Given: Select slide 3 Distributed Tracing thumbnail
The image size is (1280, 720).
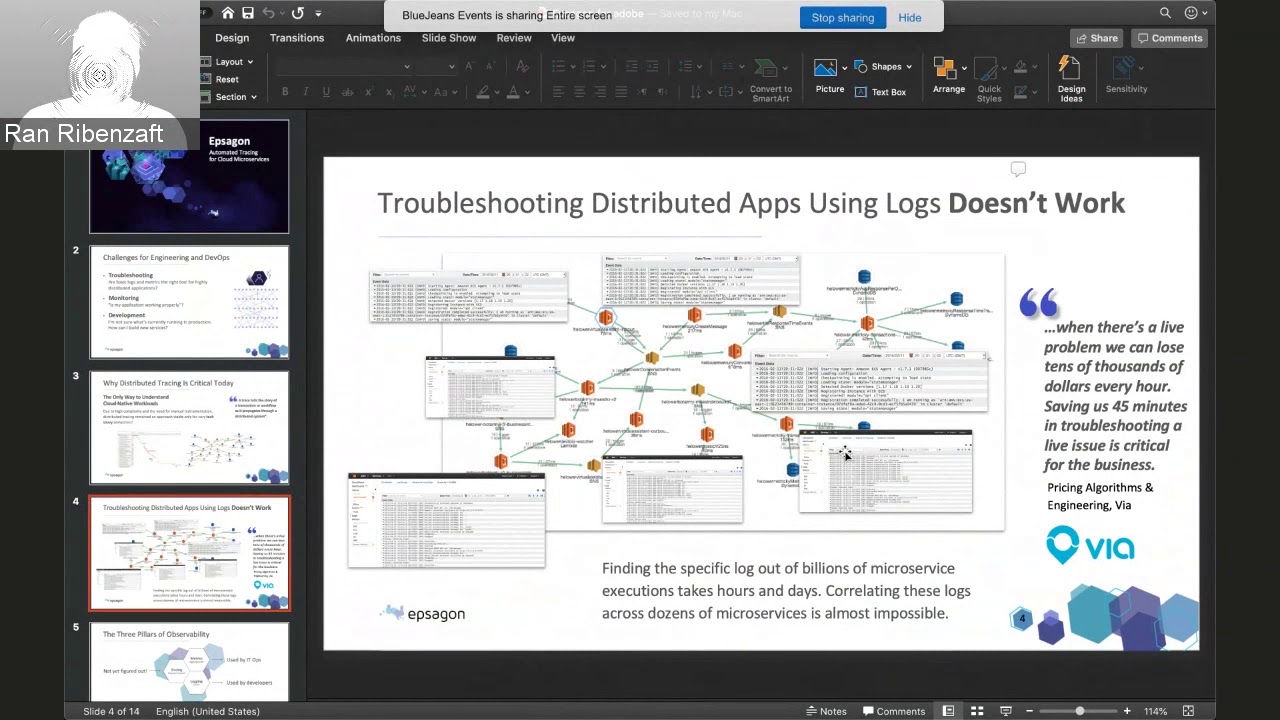Looking at the screenshot, I should click(189, 427).
